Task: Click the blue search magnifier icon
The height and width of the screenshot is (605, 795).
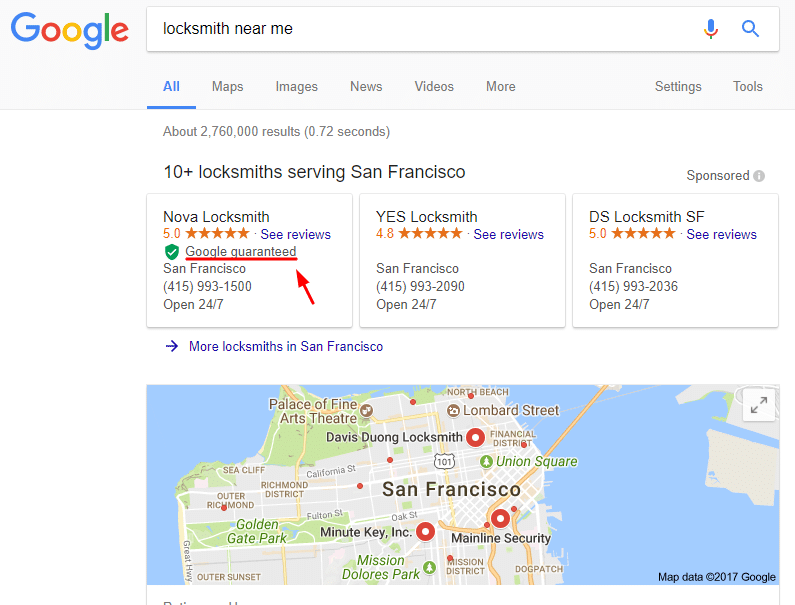Action: point(750,29)
